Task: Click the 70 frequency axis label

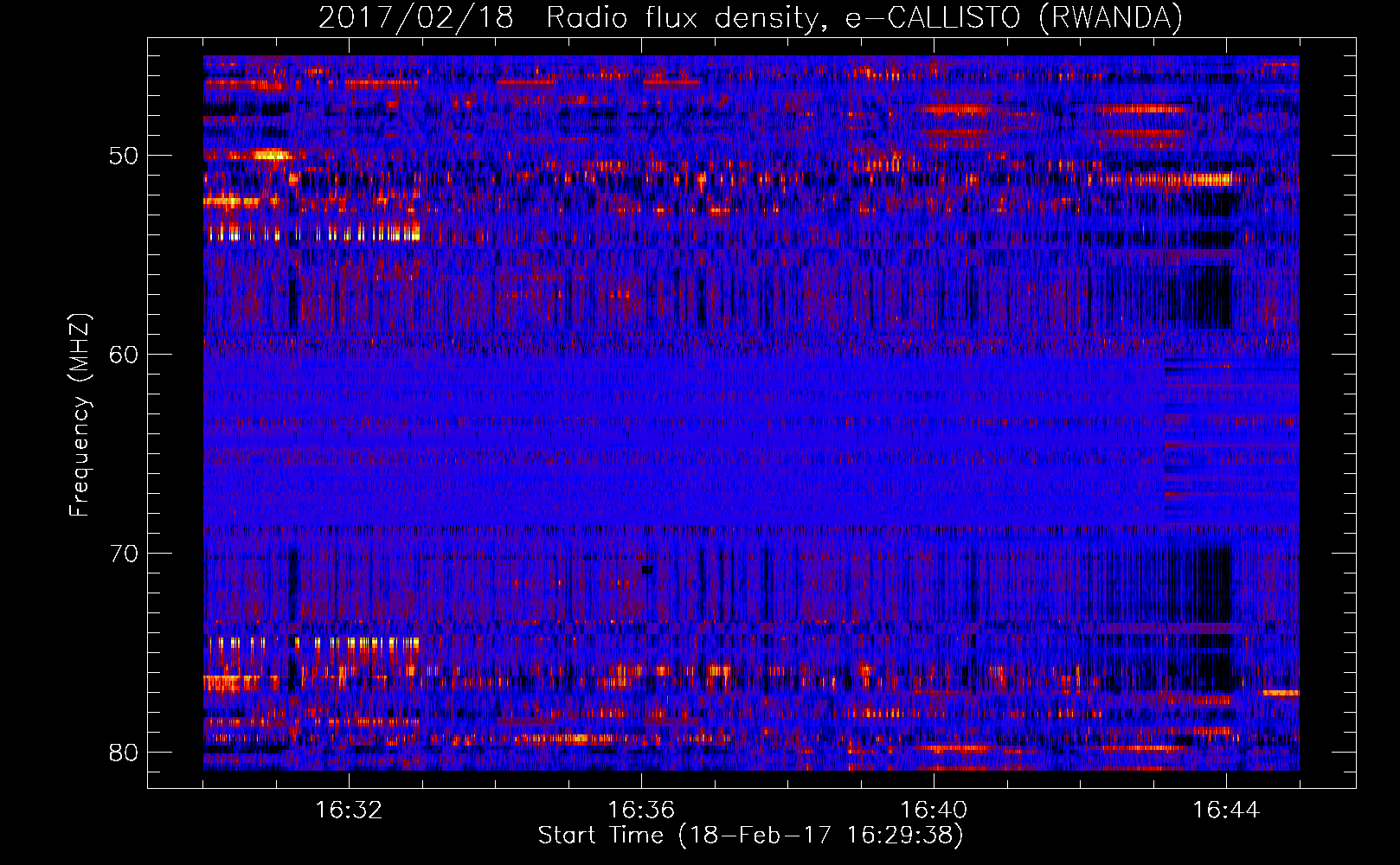Action: tap(124, 554)
